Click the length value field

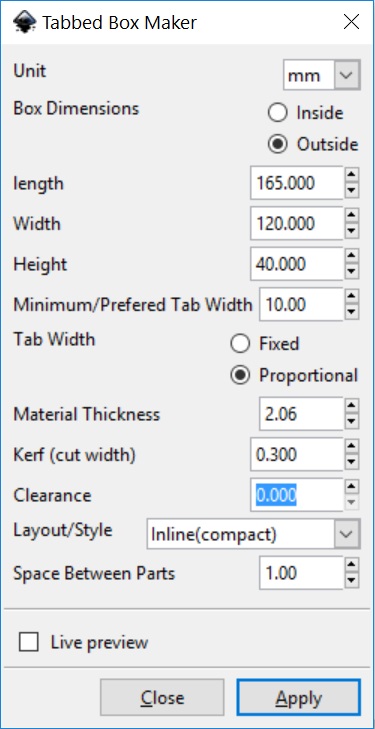[x=296, y=183]
